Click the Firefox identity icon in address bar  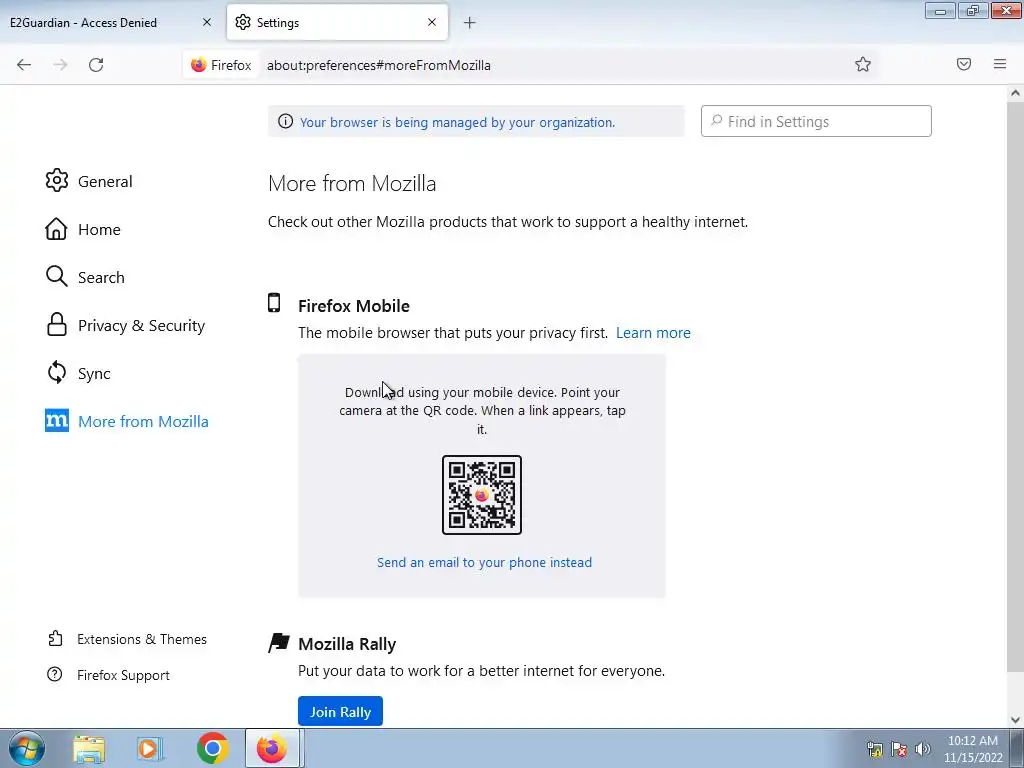221,65
